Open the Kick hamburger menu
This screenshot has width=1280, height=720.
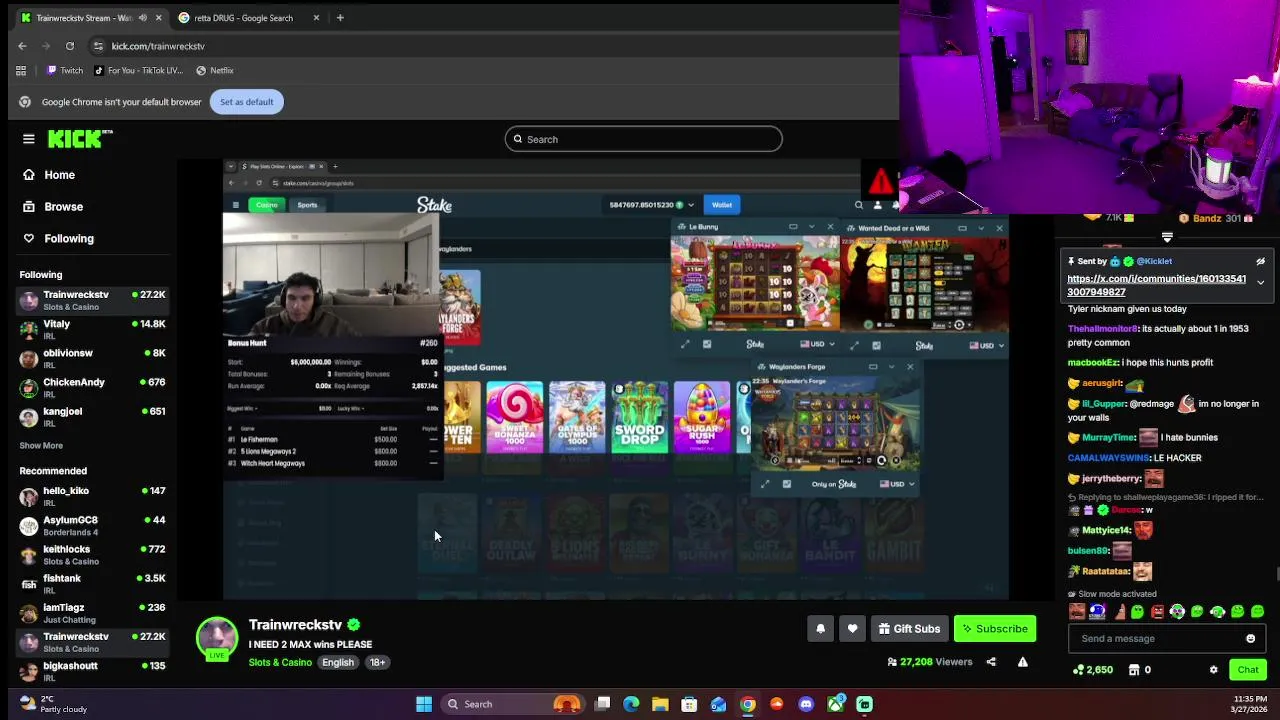[x=29, y=139]
